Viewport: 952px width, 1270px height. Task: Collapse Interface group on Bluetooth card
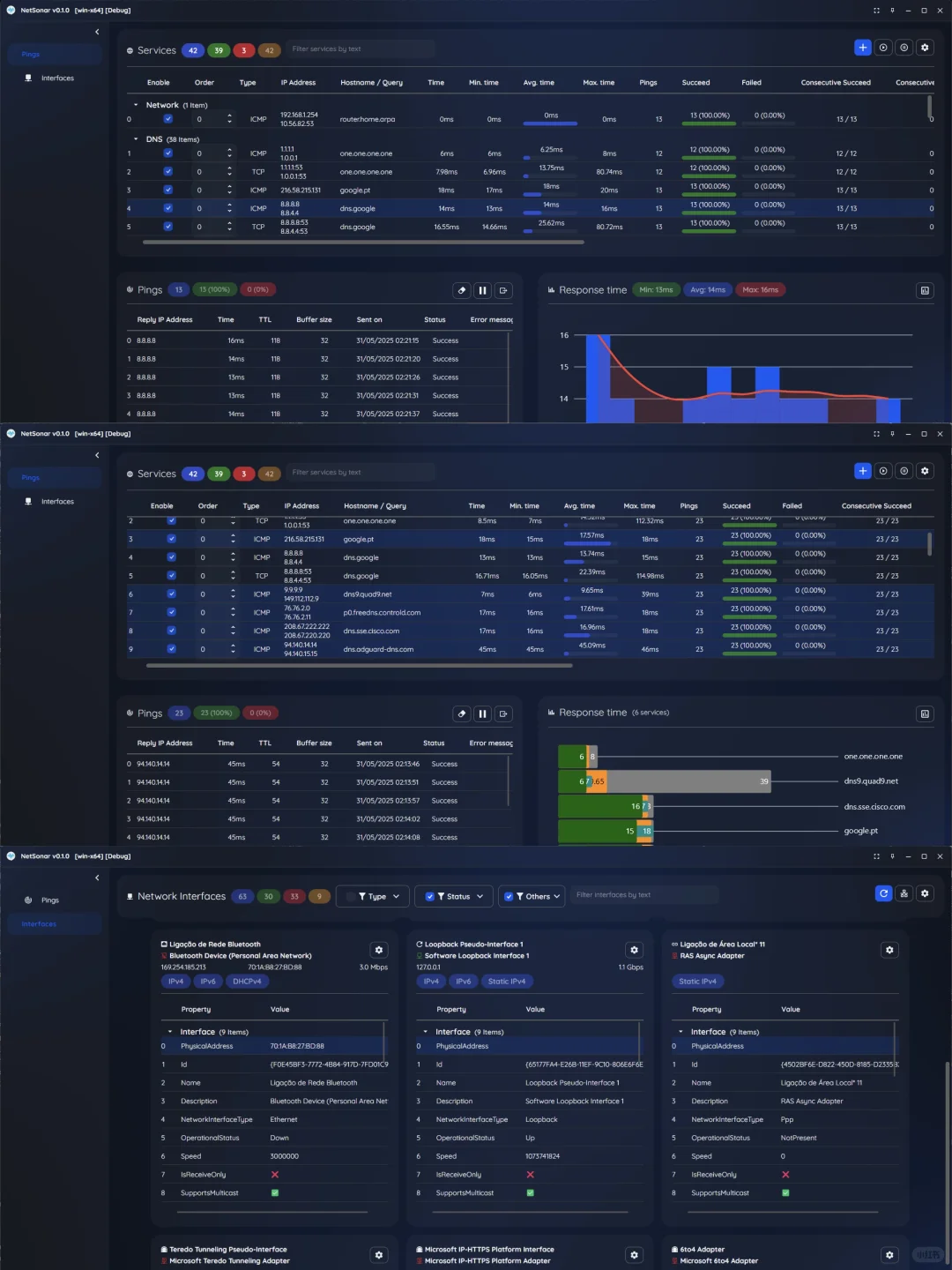tap(170, 1032)
